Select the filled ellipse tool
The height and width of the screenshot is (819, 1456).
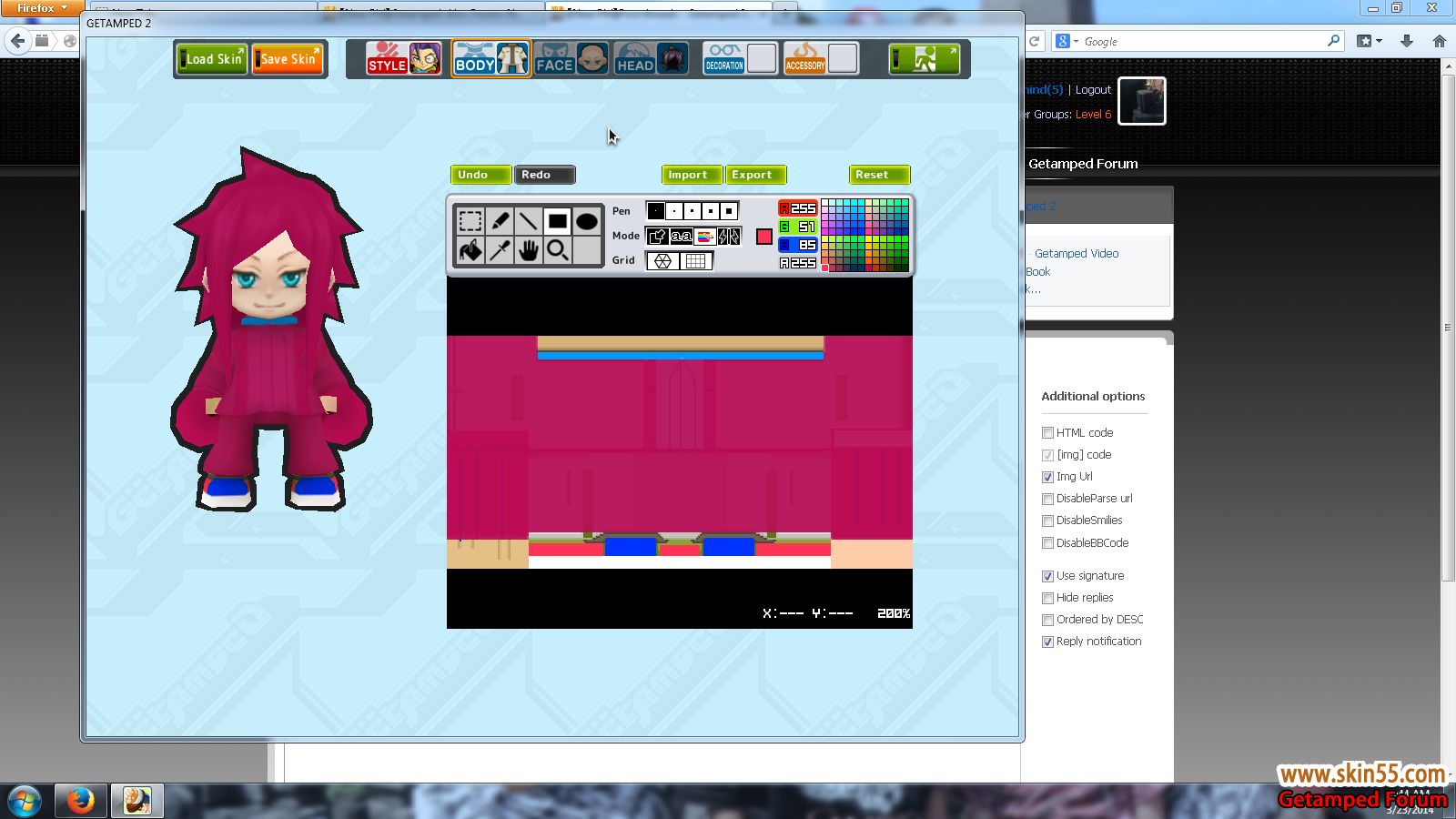coord(587,221)
